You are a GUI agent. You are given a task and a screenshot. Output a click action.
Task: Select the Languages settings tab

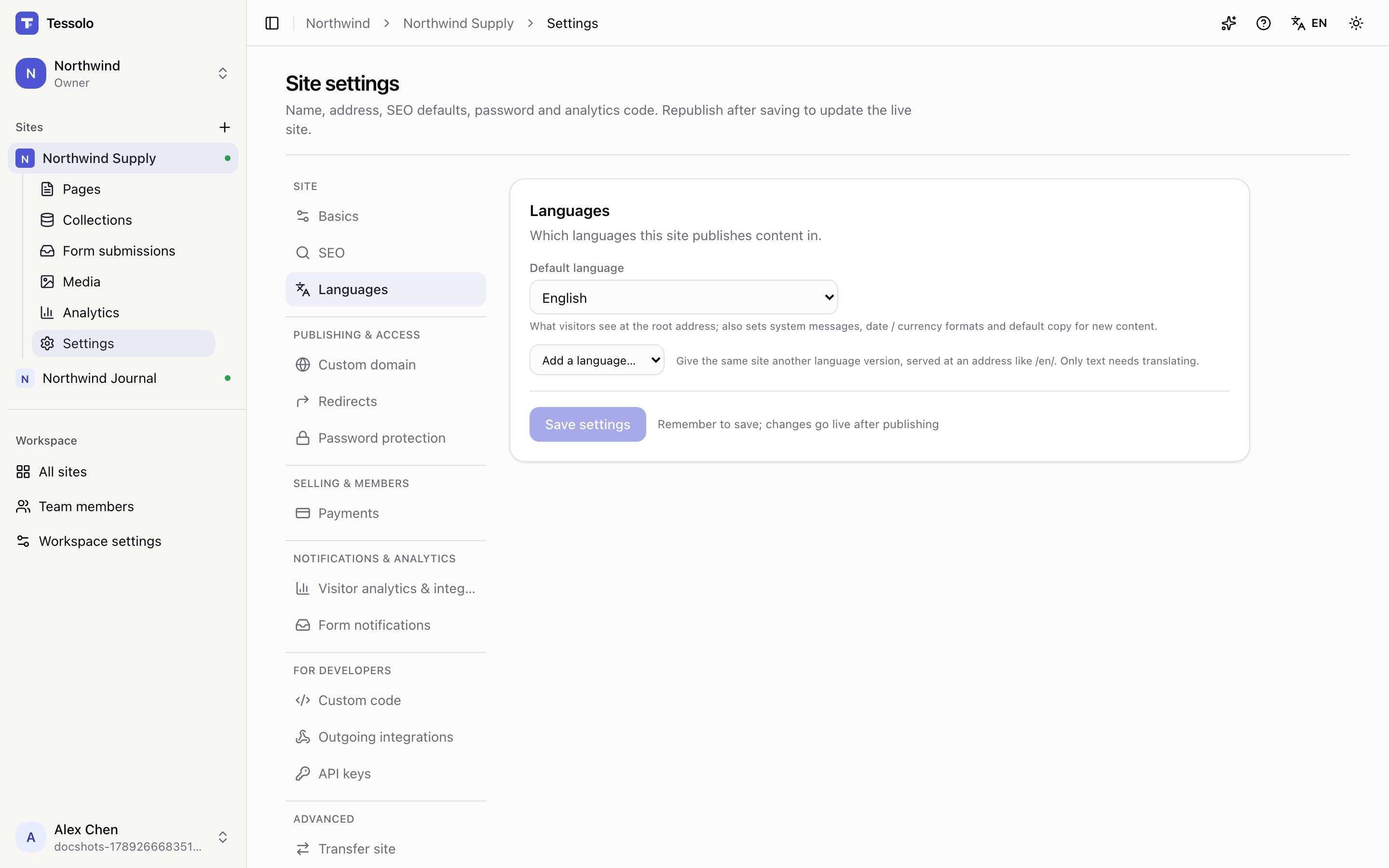(x=386, y=289)
